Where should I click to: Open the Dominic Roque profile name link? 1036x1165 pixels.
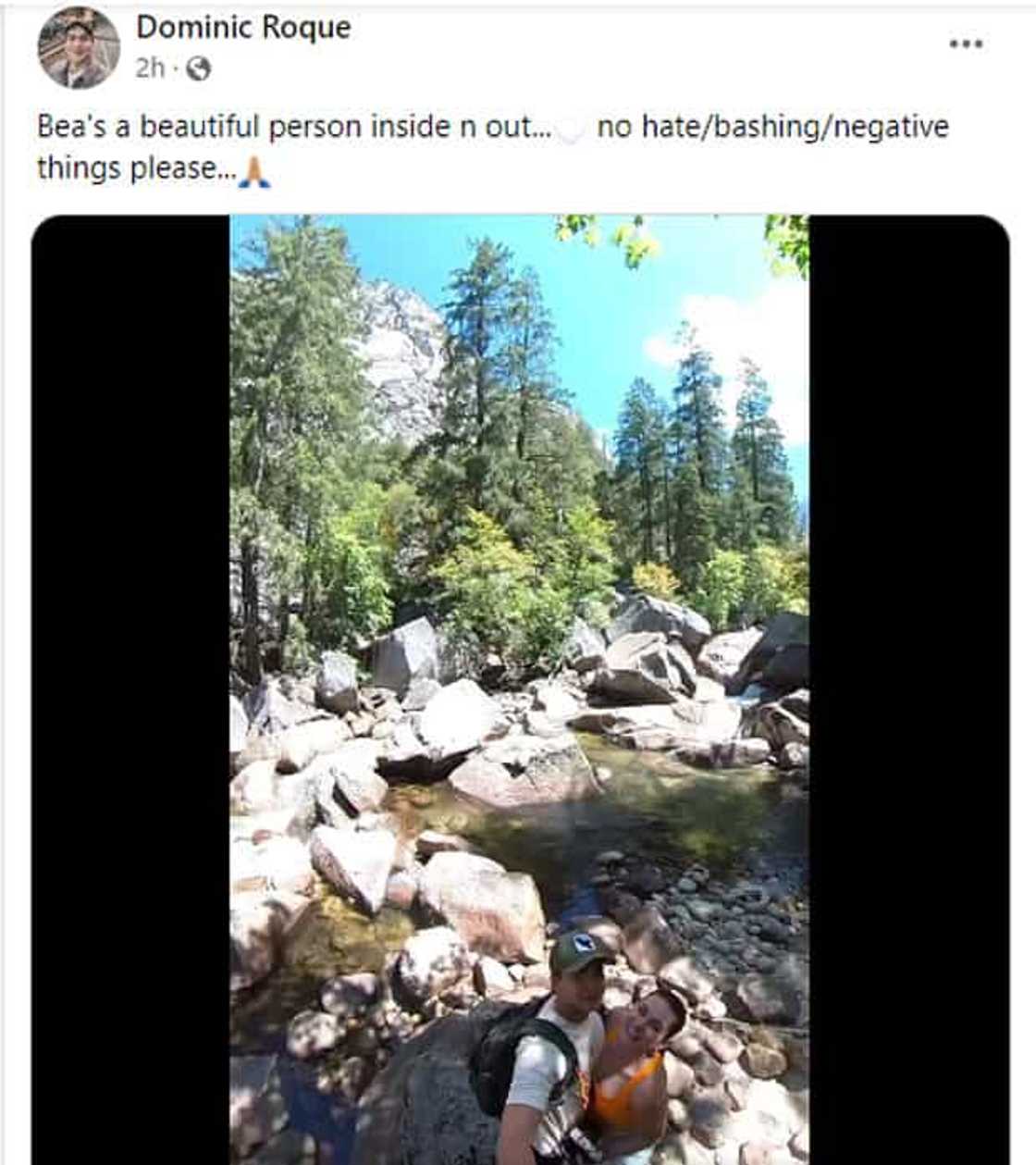tap(243, 28)
